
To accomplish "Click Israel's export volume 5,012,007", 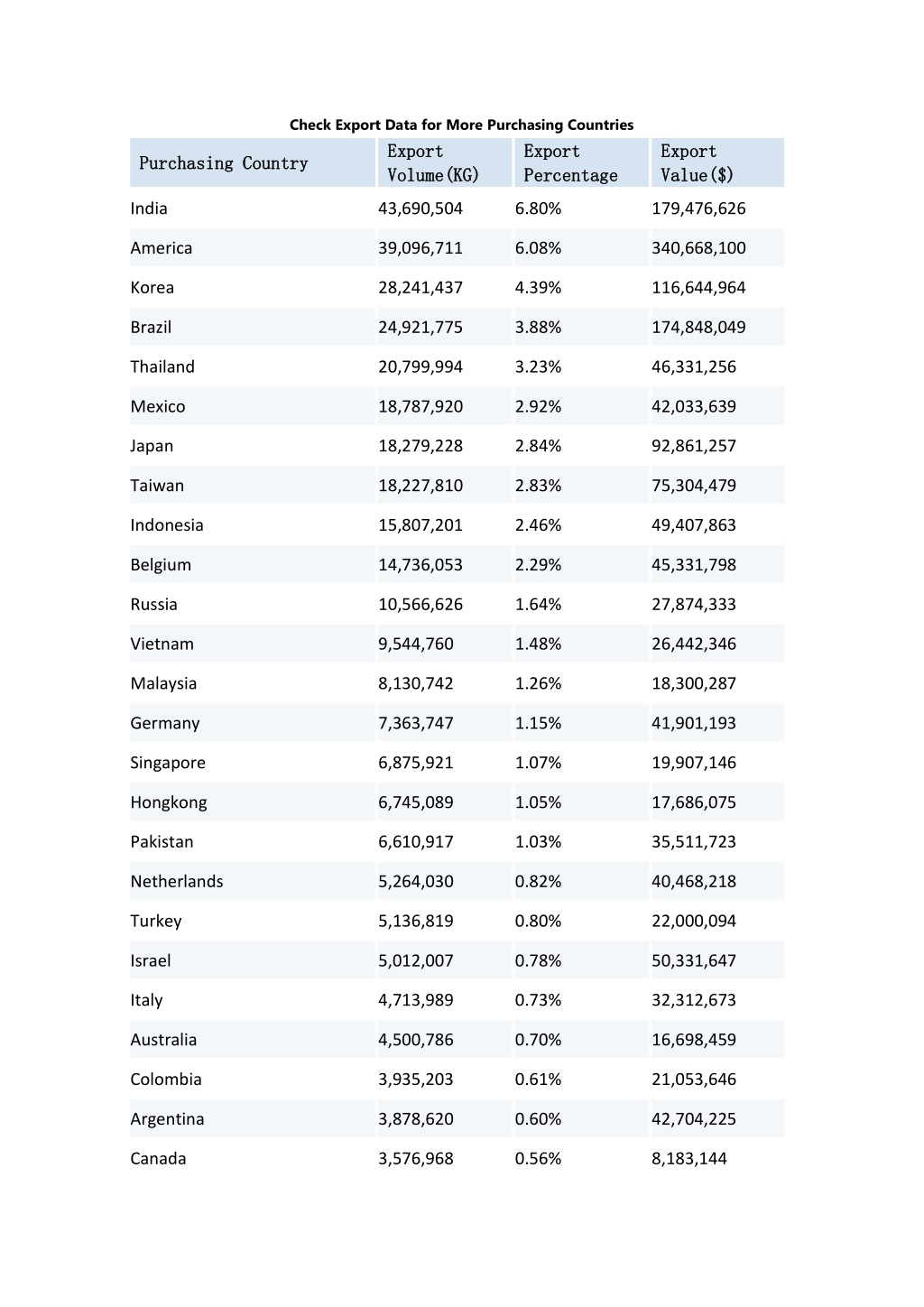I will (x=416, y=960).
